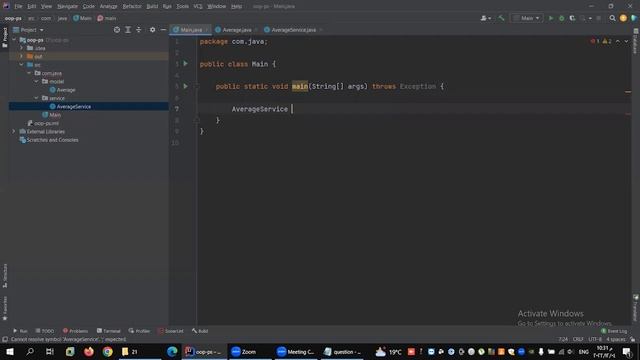Viewport: 640px width, 360px height.
Task: Toggle the Database tool window stripe
Action: coord(636,41)
